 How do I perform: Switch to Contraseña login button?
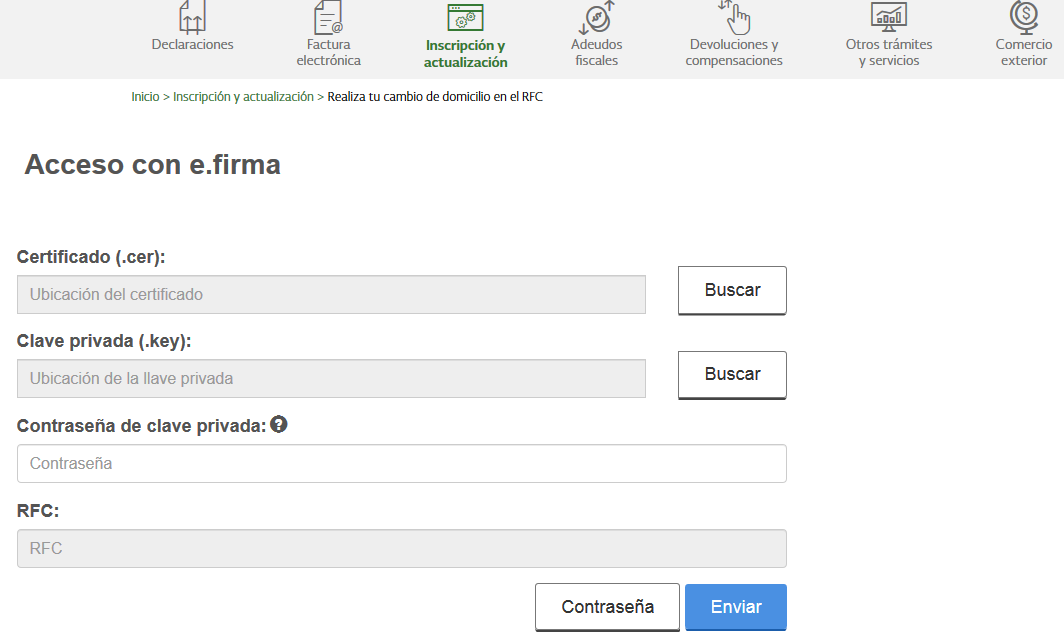(607, 607)
